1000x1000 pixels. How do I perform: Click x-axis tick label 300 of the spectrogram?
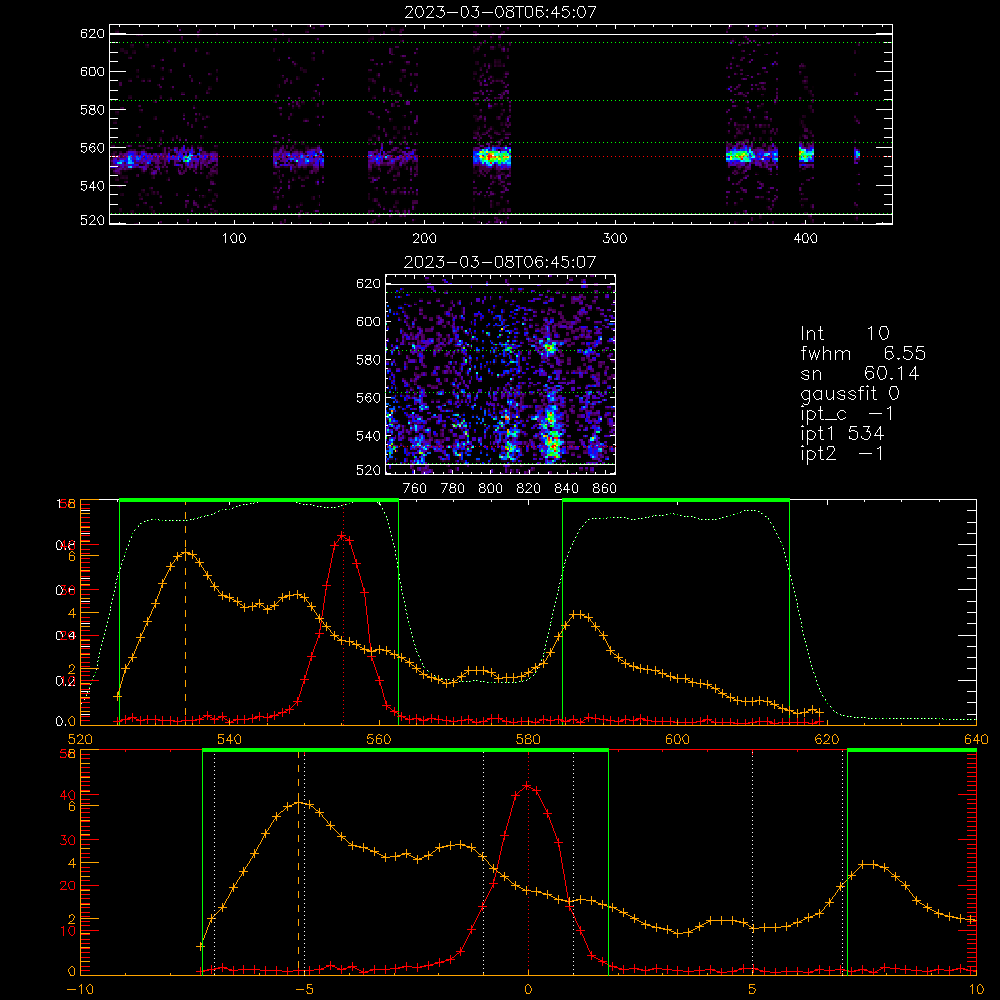[x=615, y=239]
